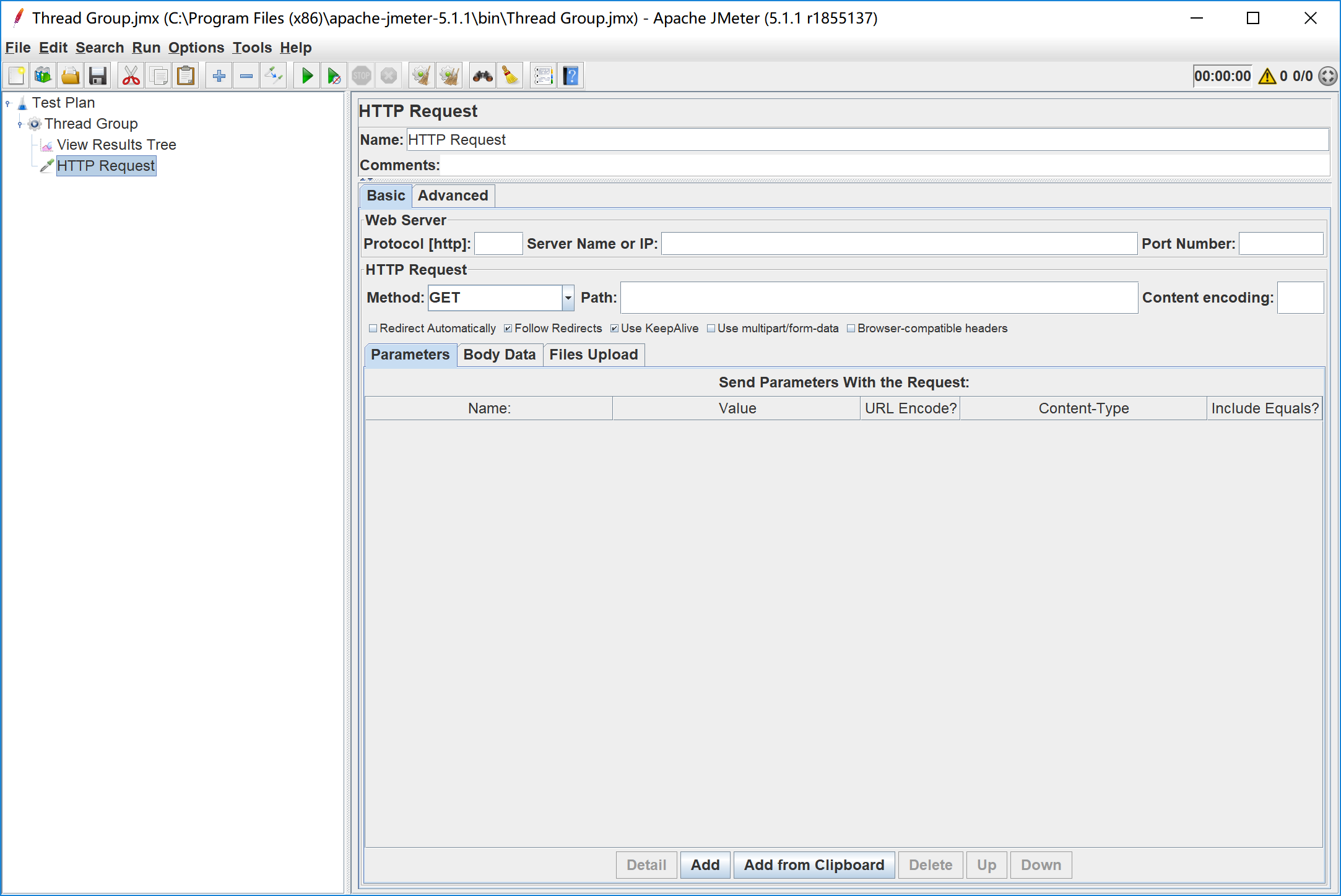
Task: Open the Search menu
Action: [x=100, y=48]
